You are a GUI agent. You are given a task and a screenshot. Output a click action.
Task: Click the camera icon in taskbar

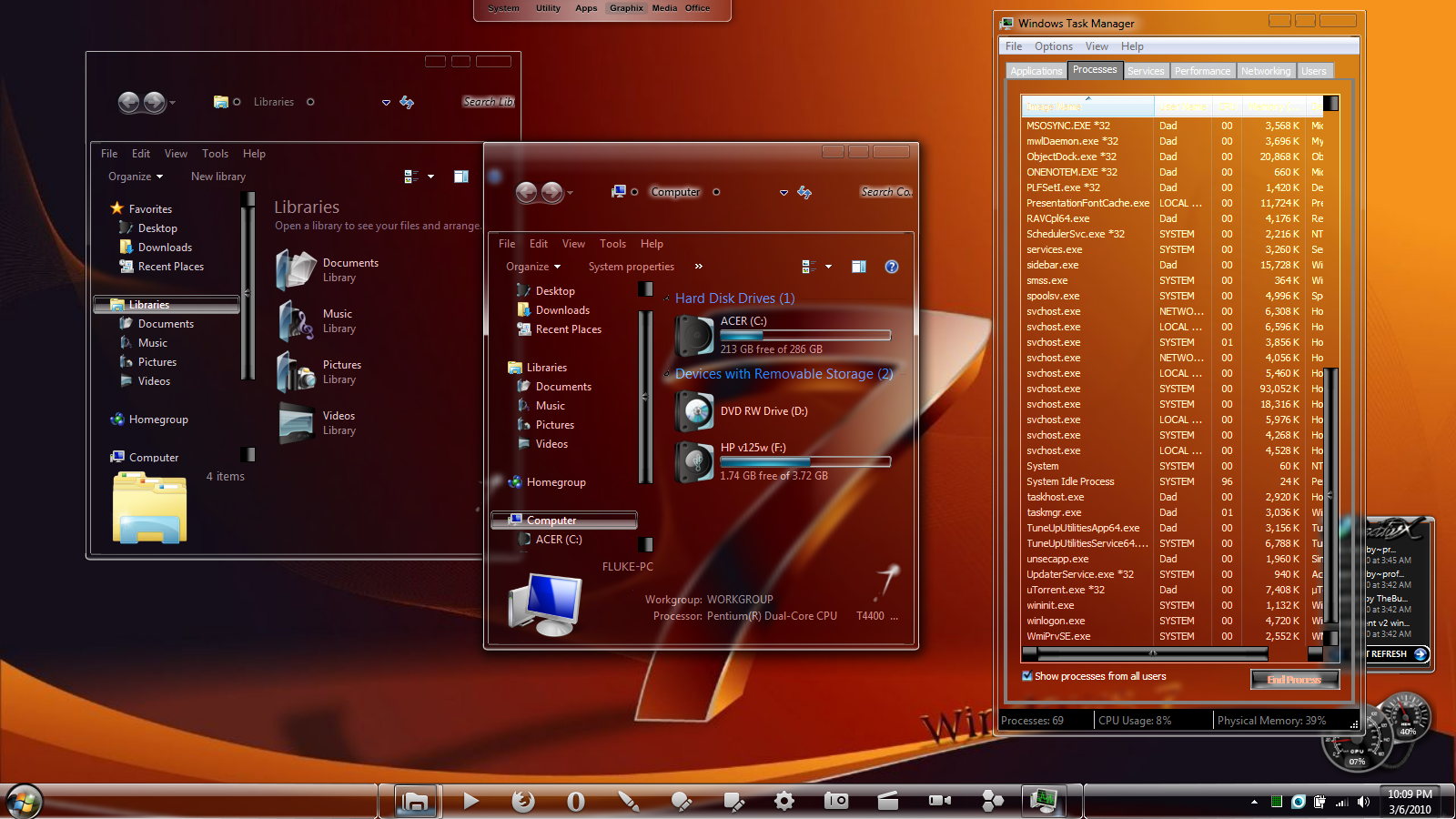836,801
